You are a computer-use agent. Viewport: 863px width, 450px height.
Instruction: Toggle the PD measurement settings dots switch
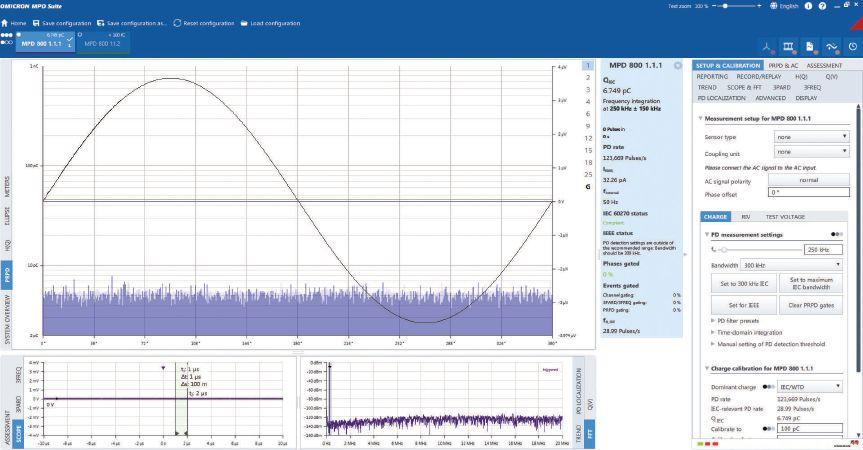[837, 234]
